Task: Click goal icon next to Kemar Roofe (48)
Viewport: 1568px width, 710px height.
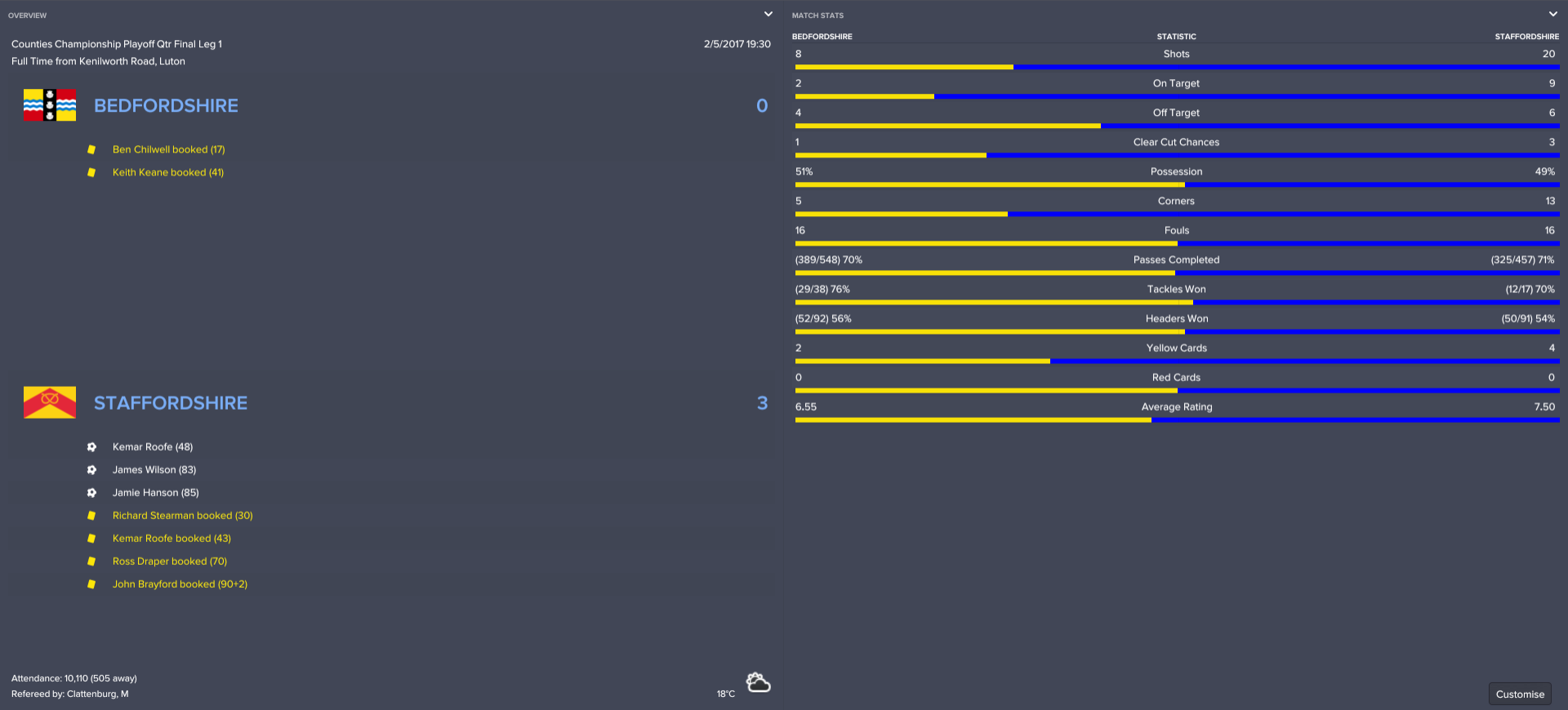Action: pos(91,447)
